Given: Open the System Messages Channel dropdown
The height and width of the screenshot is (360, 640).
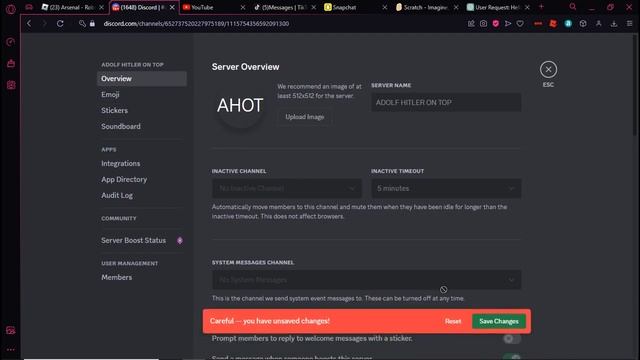Looking at the screenshot, I should (367, 280).
